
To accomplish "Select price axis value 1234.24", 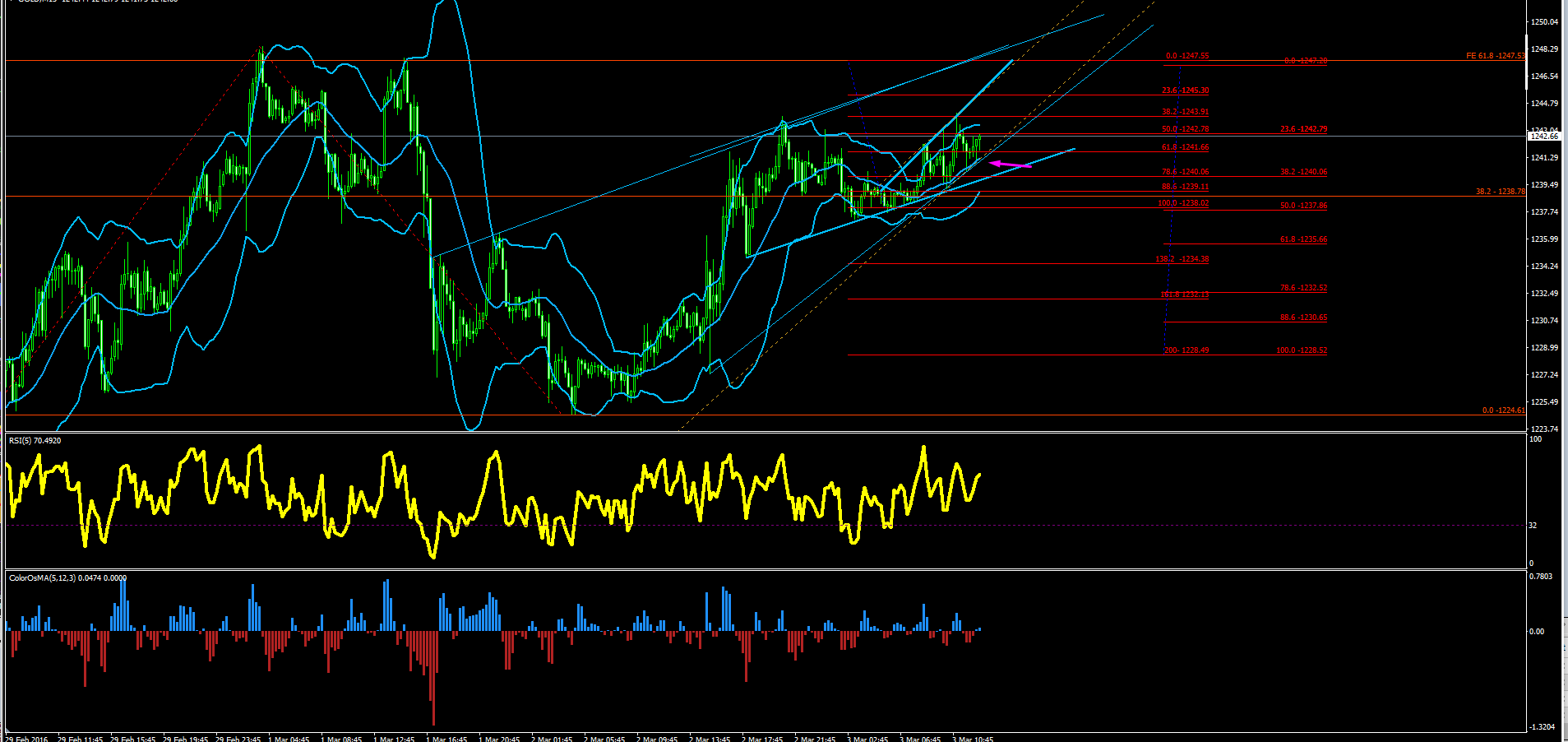I will 1545,267.
